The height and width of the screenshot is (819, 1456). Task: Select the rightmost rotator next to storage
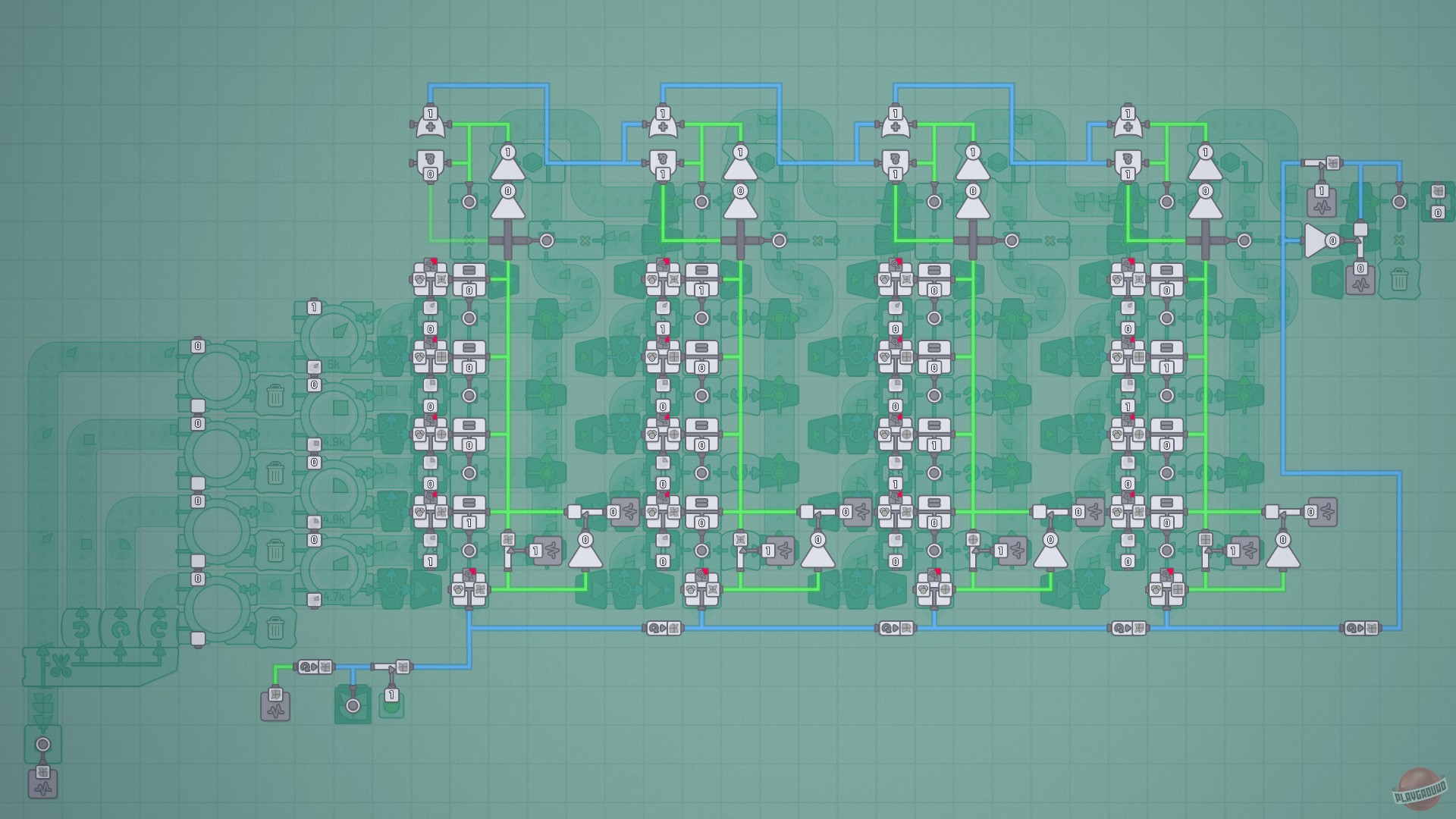(158, 628)
